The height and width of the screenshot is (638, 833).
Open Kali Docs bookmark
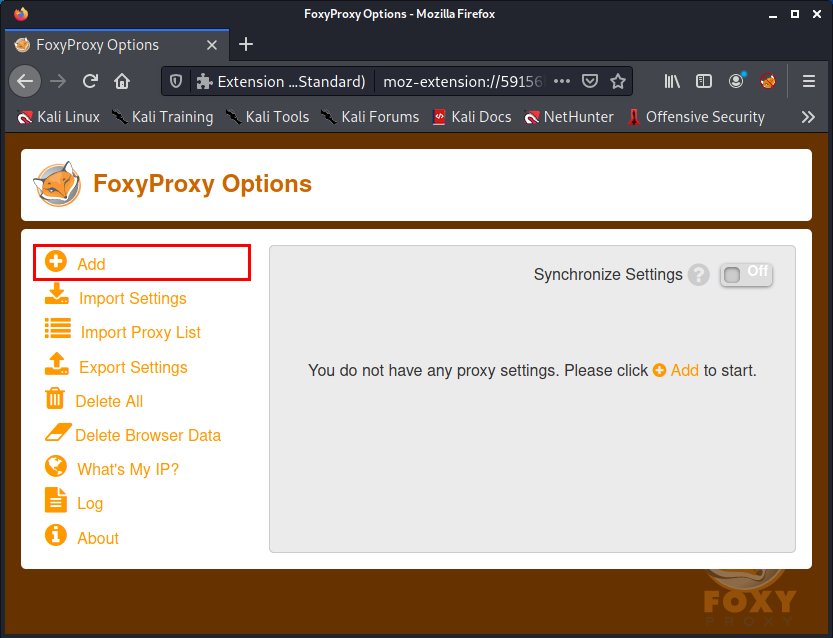tap(472, 117)
